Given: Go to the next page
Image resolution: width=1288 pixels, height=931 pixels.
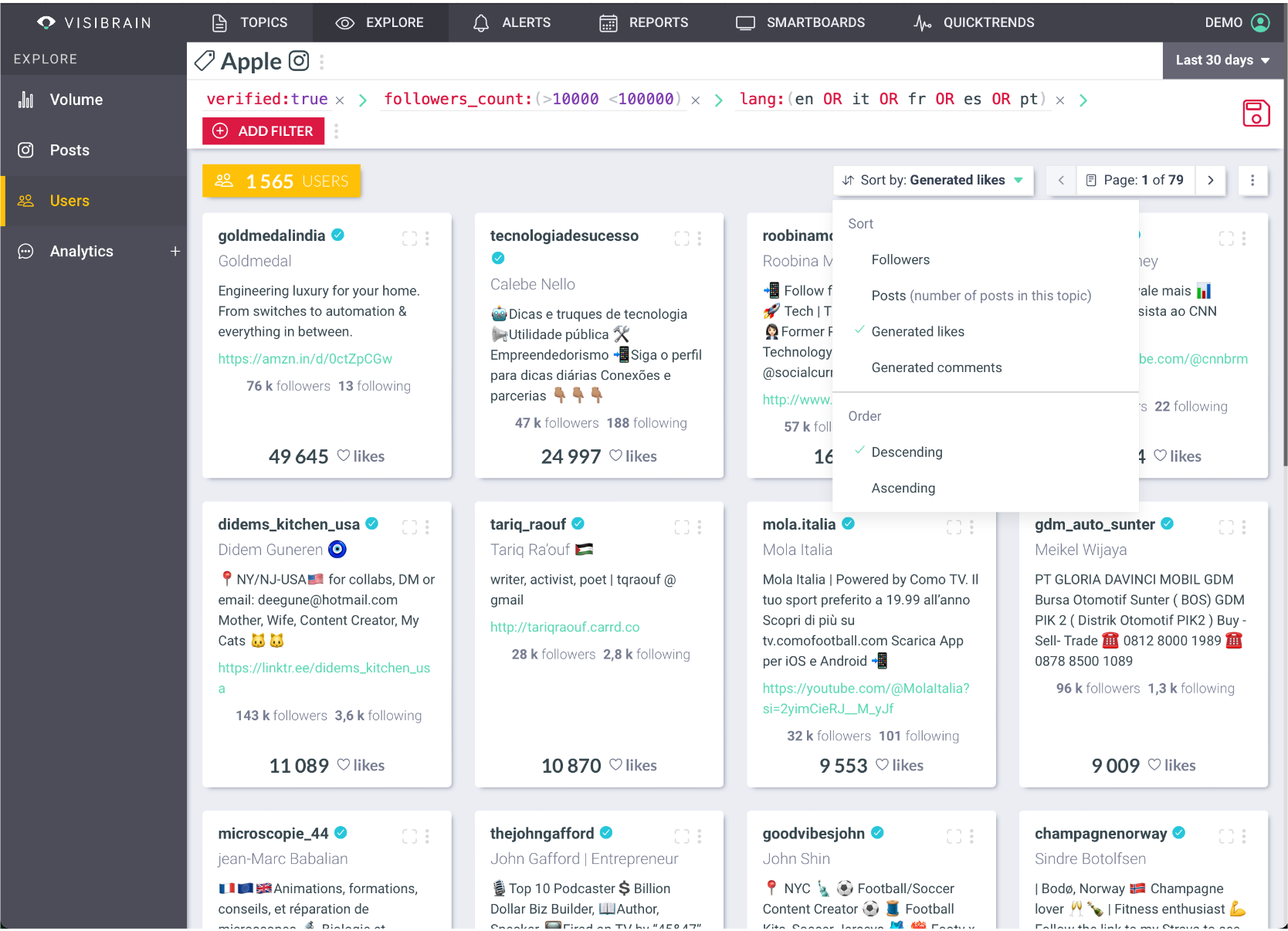Looking at the screenshot, I should 1211,180.
